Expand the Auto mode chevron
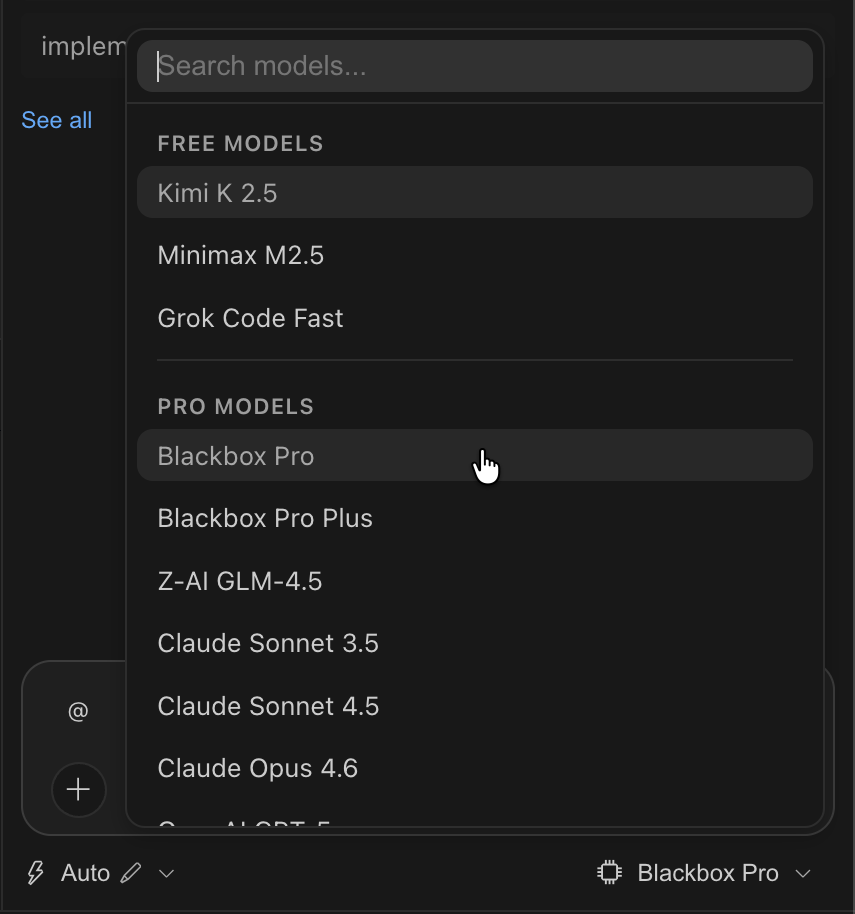855x914 pixels. pyautogui.click(x=167, y=873)
